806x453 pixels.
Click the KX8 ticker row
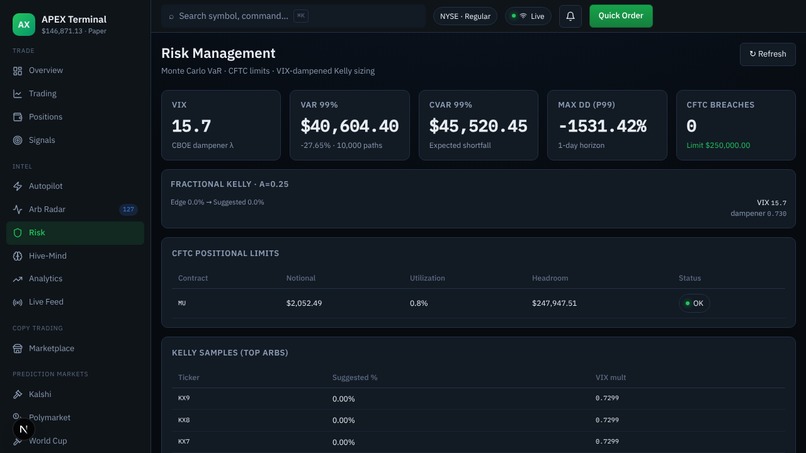[478, 420]
